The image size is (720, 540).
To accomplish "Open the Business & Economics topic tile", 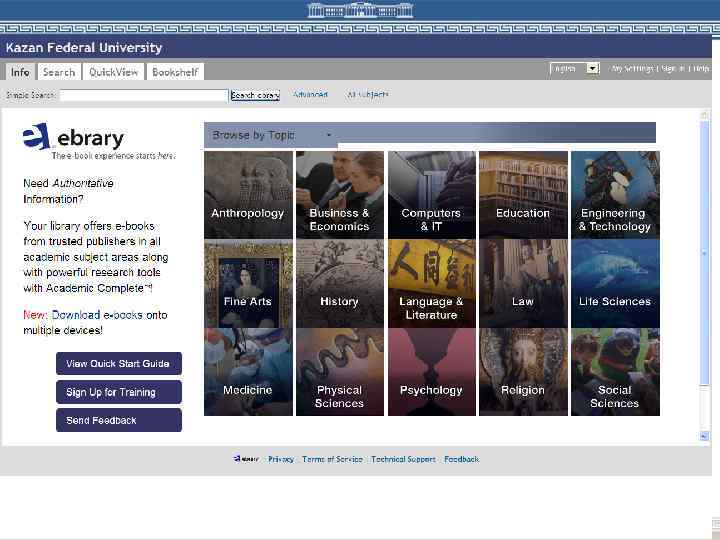I will 340,195.
